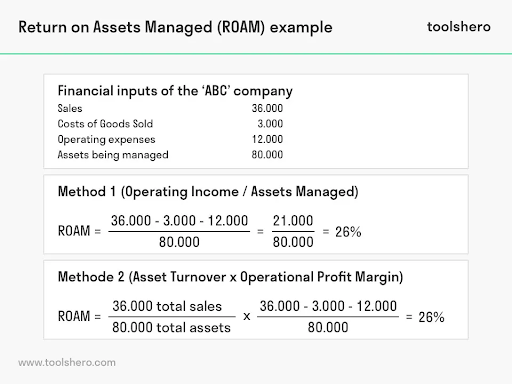Select the Assets being managed value 80.000
The height and width of the screenshot is (384, 512).
click(x=267, y=155)
